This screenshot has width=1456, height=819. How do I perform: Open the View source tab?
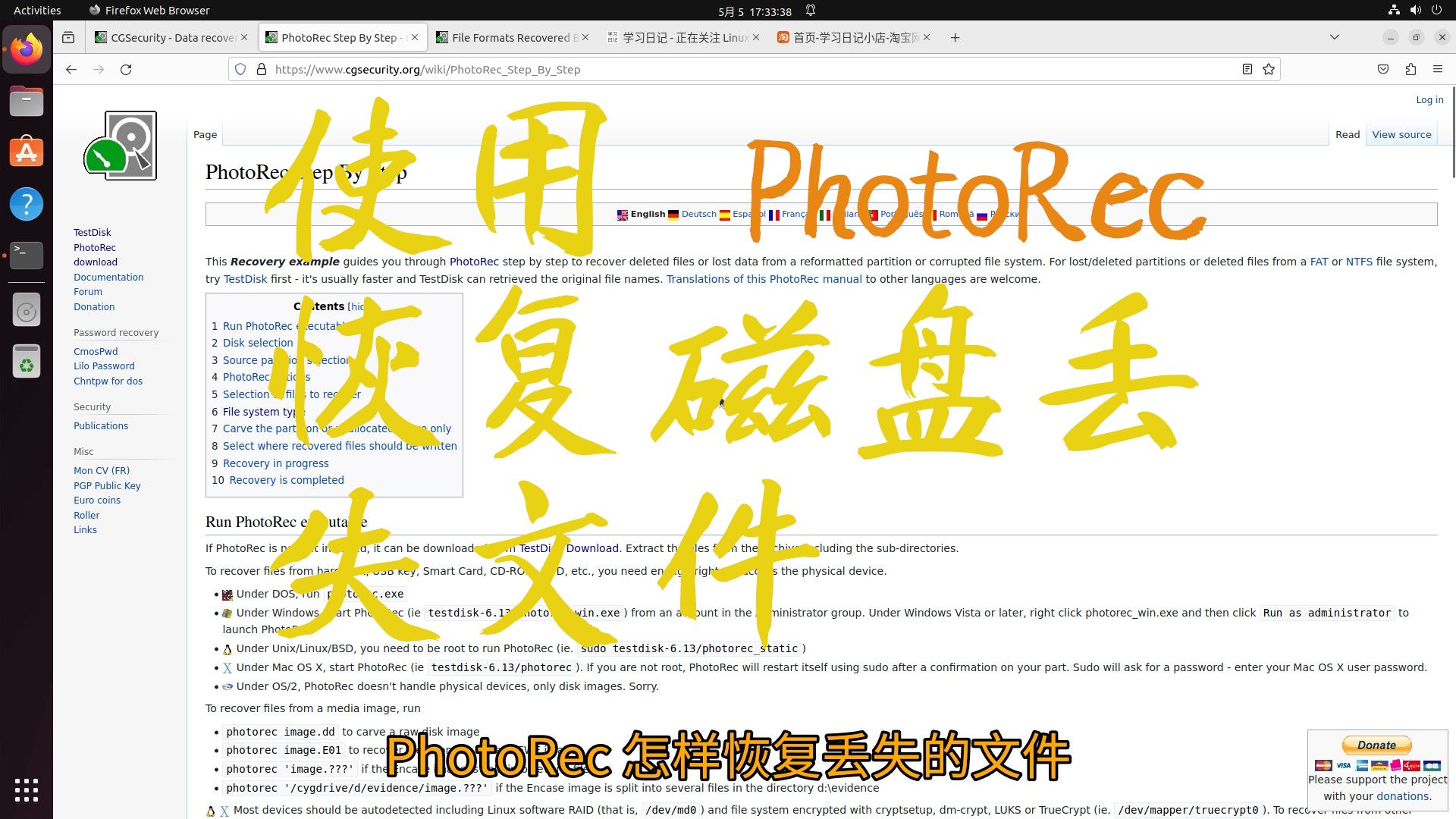(1401, 134)
